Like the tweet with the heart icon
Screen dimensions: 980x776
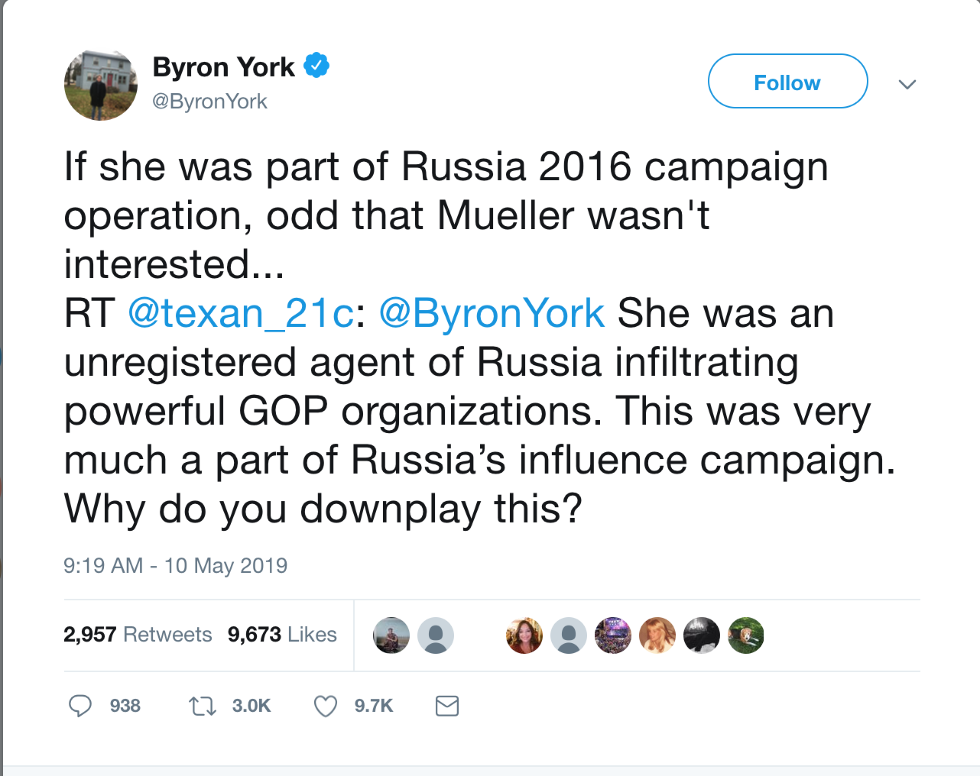(325, 706)
